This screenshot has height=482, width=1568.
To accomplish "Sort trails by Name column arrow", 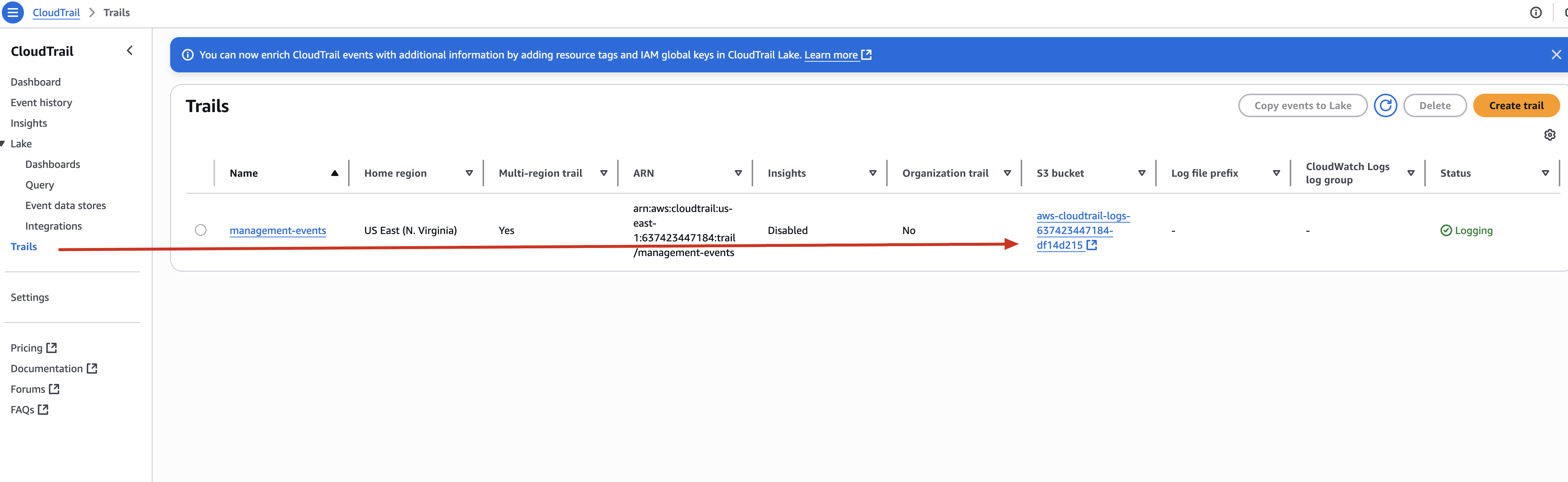I will pyautogui.click(x=334, y=173).
